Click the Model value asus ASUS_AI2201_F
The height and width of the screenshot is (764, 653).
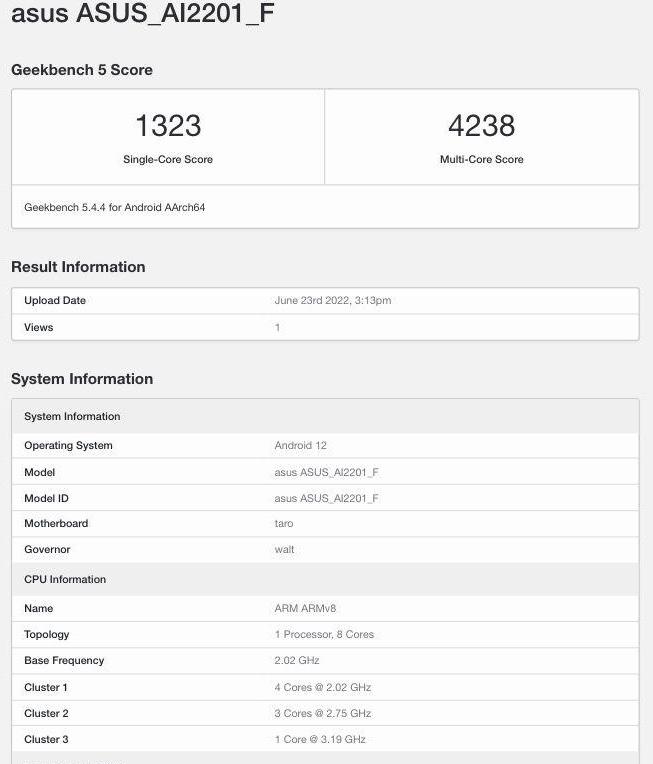[x=326, y=473]
